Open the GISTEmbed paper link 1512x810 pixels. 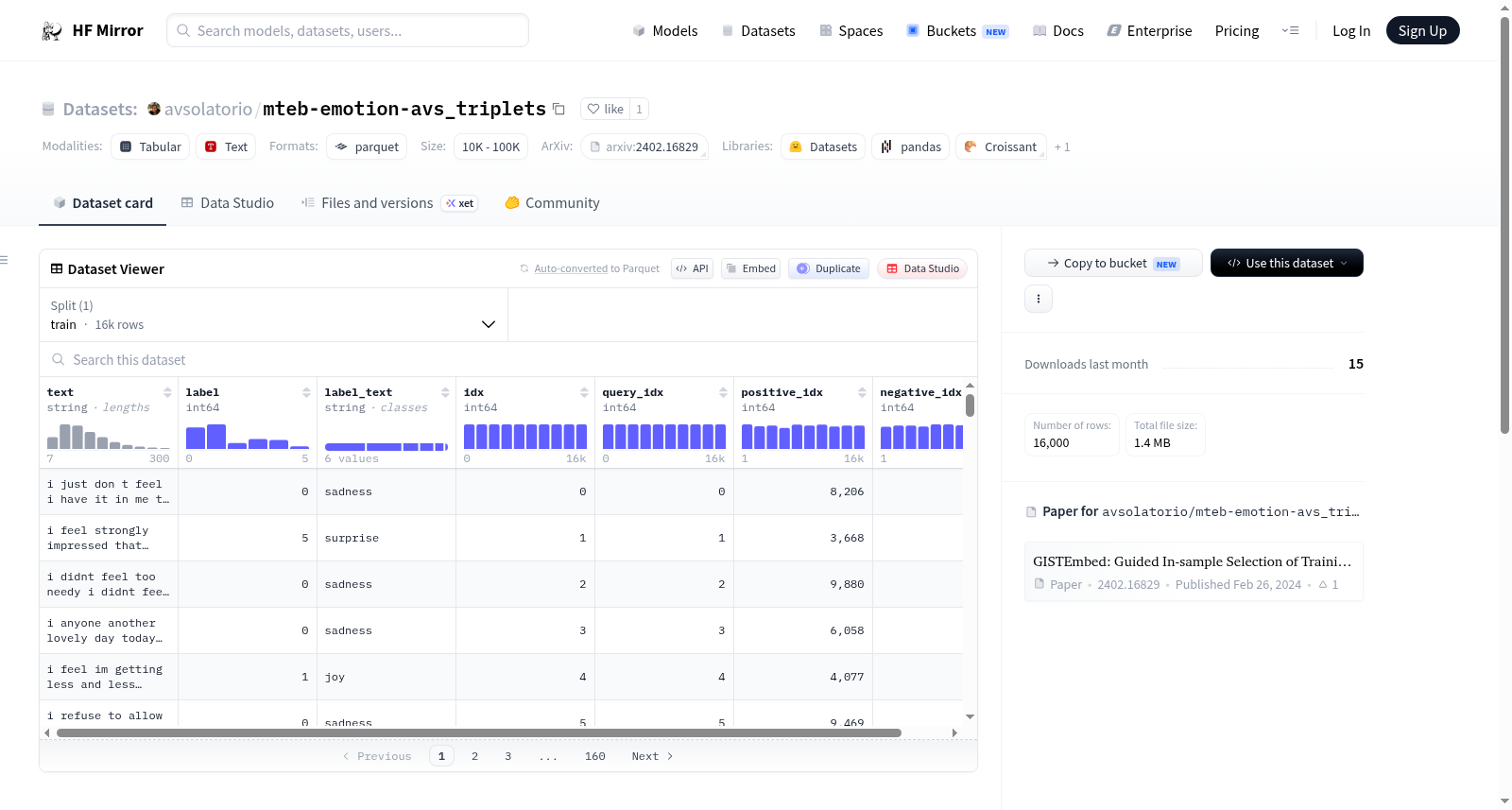pos(1194,561)
